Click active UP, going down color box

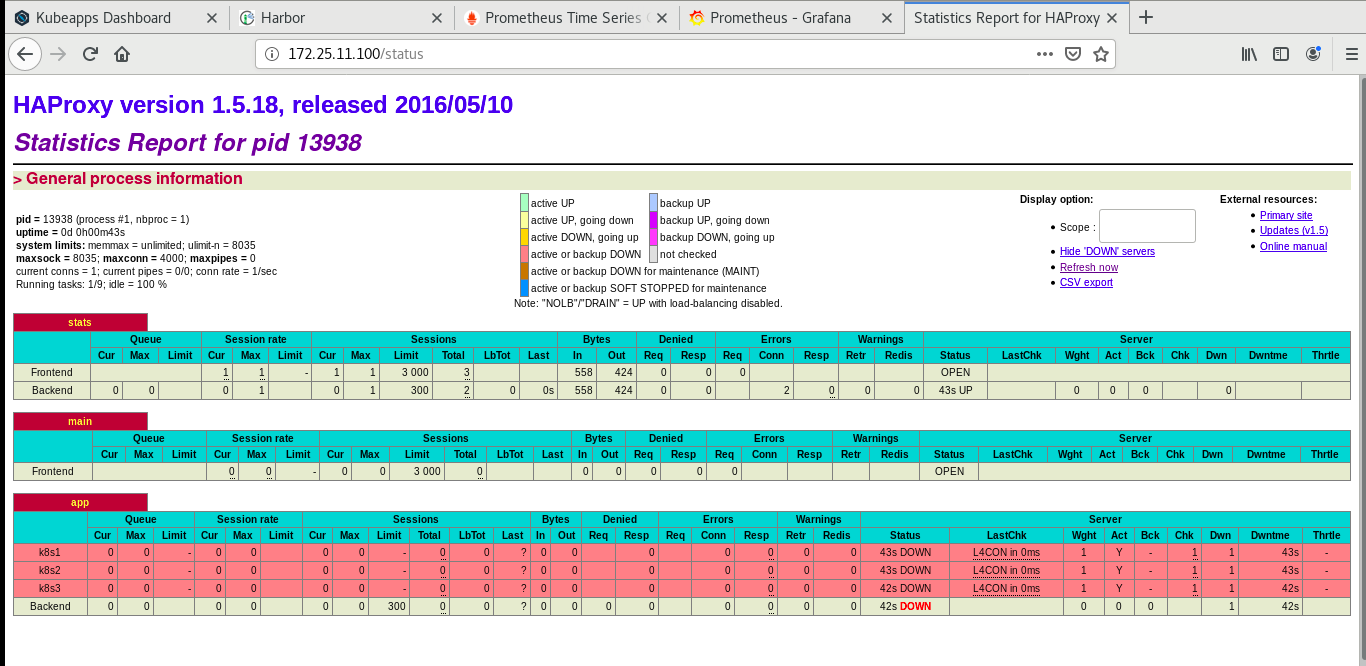coord(524,220)
